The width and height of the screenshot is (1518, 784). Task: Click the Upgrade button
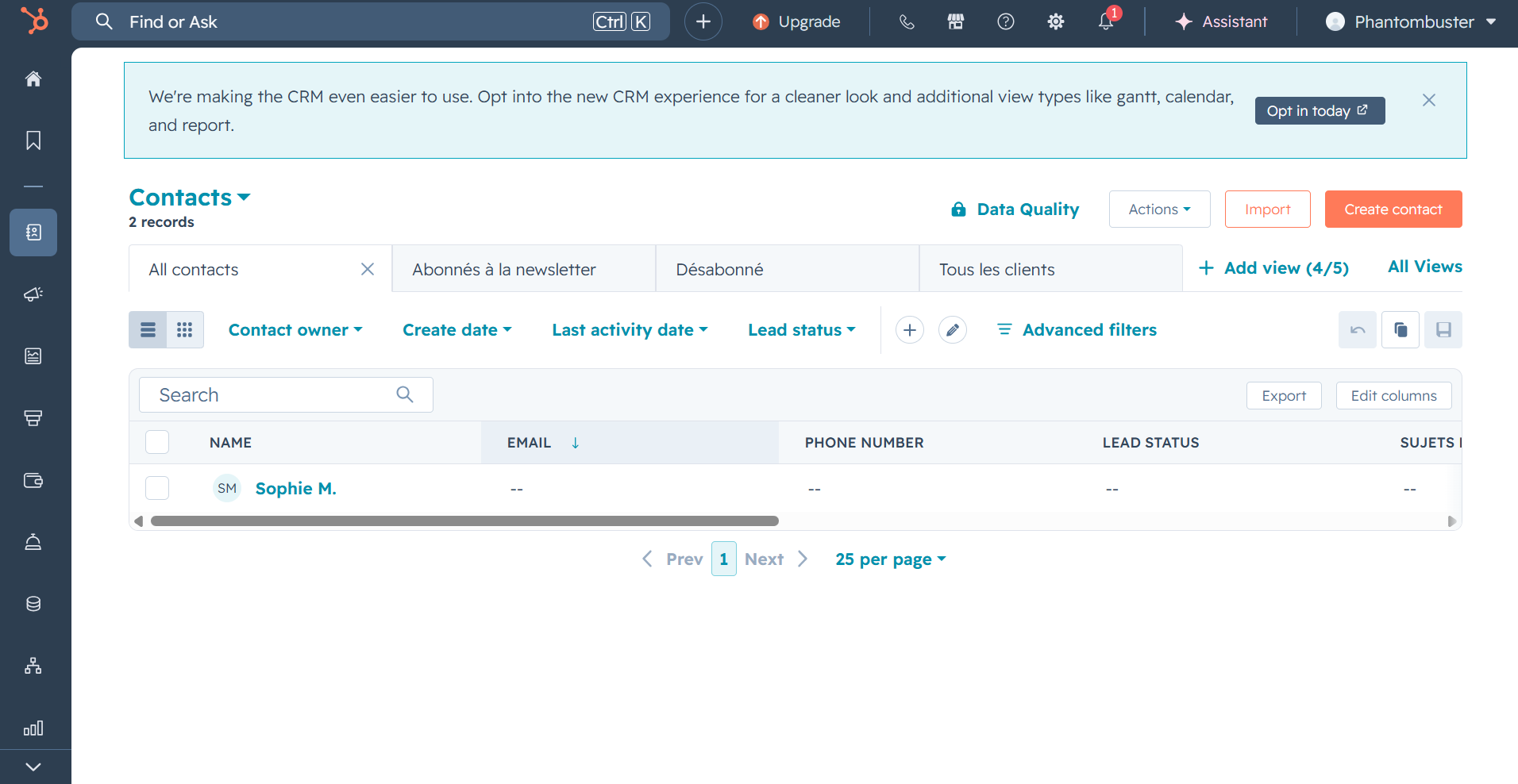796,22
